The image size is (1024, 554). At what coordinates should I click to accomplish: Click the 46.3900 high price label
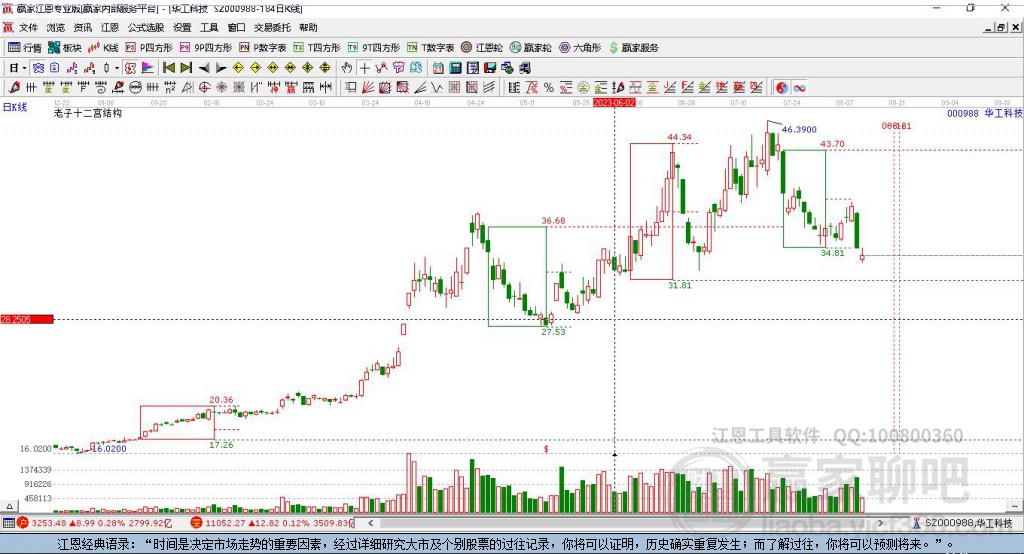[x=799, y=129]
